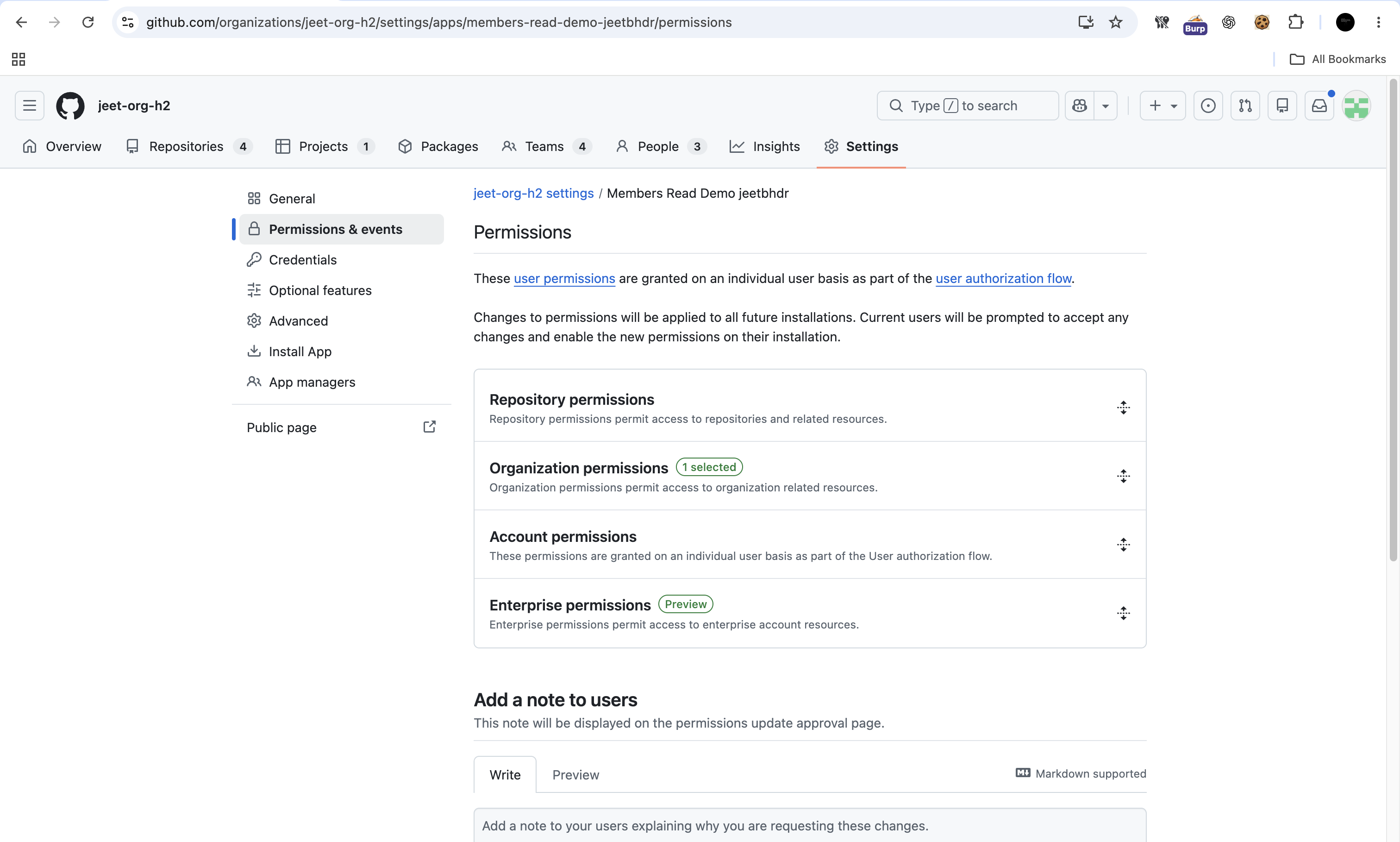Expand the Organization permissions section
Viewport: 1400px width, 842px height.
click(x=810, y=476)
